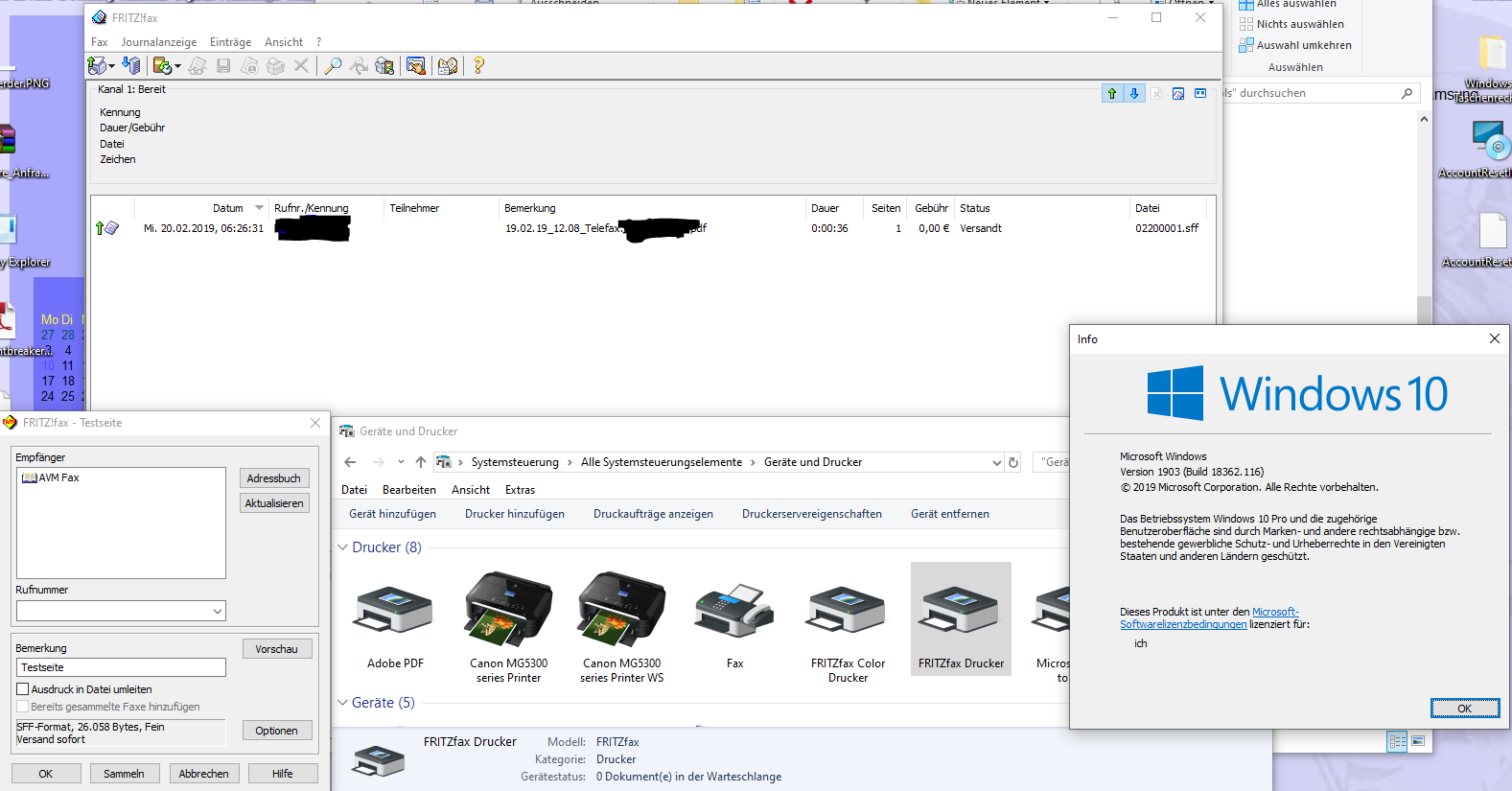This screenshot has height=791, width=1512.
Task: Click Gerät hinzufügen command
Action: tap(393, 514)
